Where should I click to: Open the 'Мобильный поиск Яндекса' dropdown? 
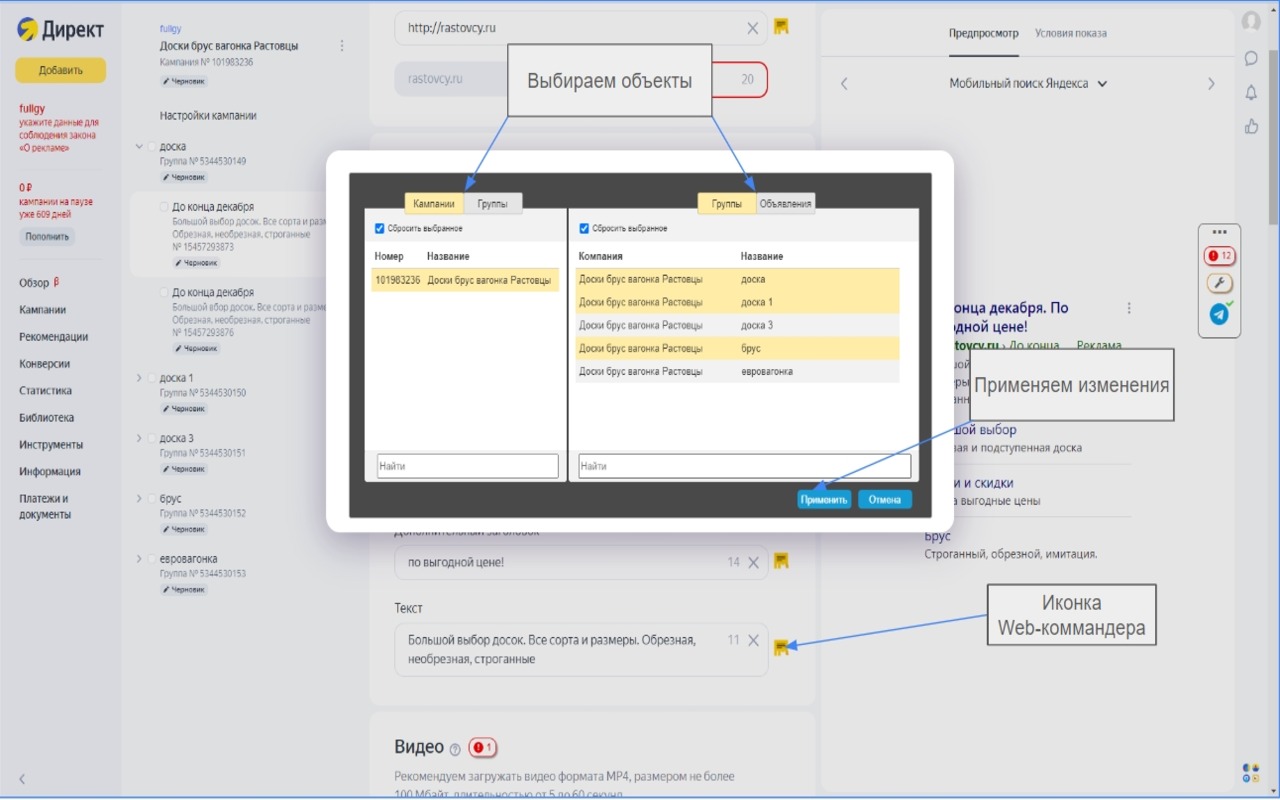coord(1028,84)
